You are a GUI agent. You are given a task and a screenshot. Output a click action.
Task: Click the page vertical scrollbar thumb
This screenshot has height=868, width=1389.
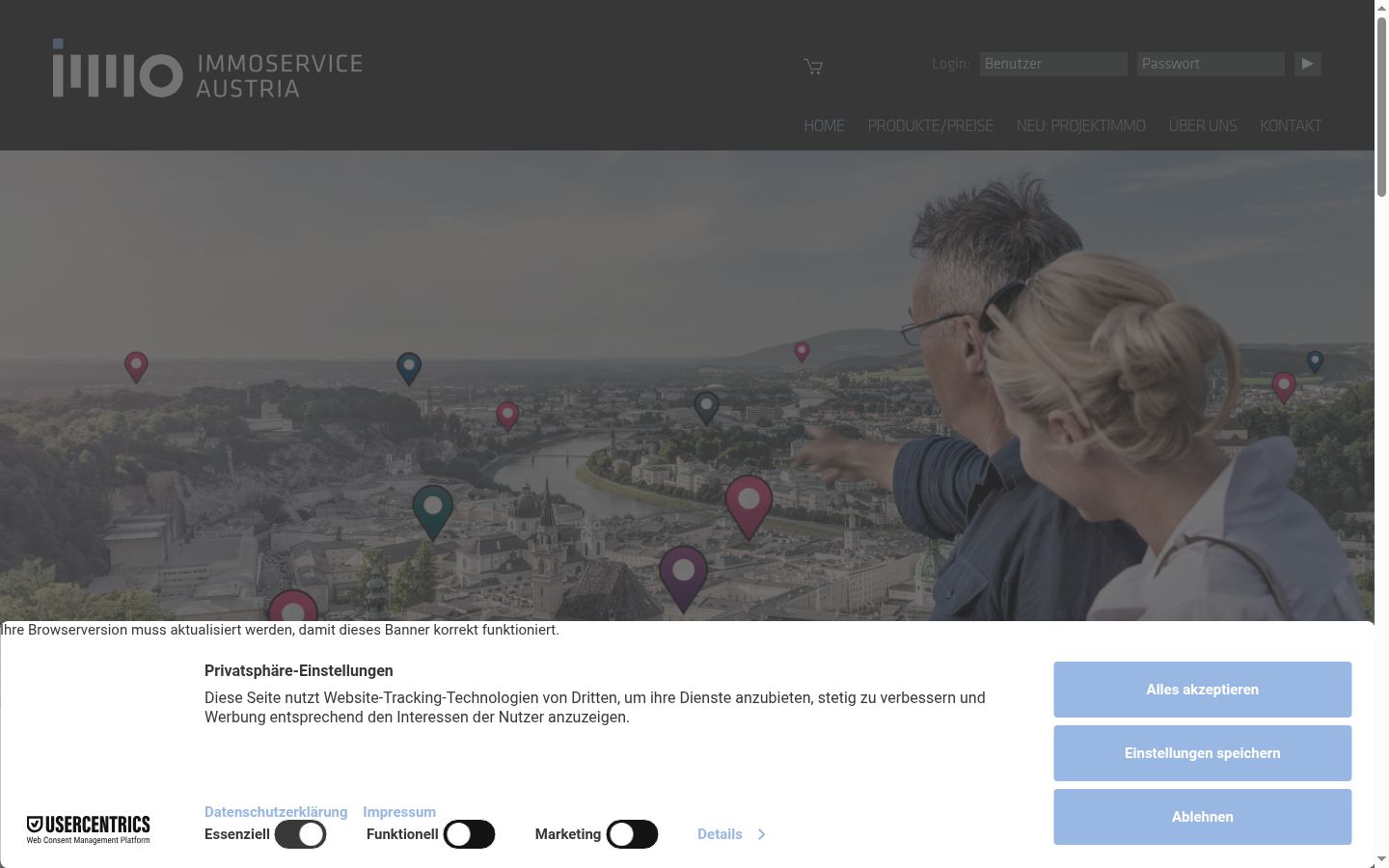1381,106
